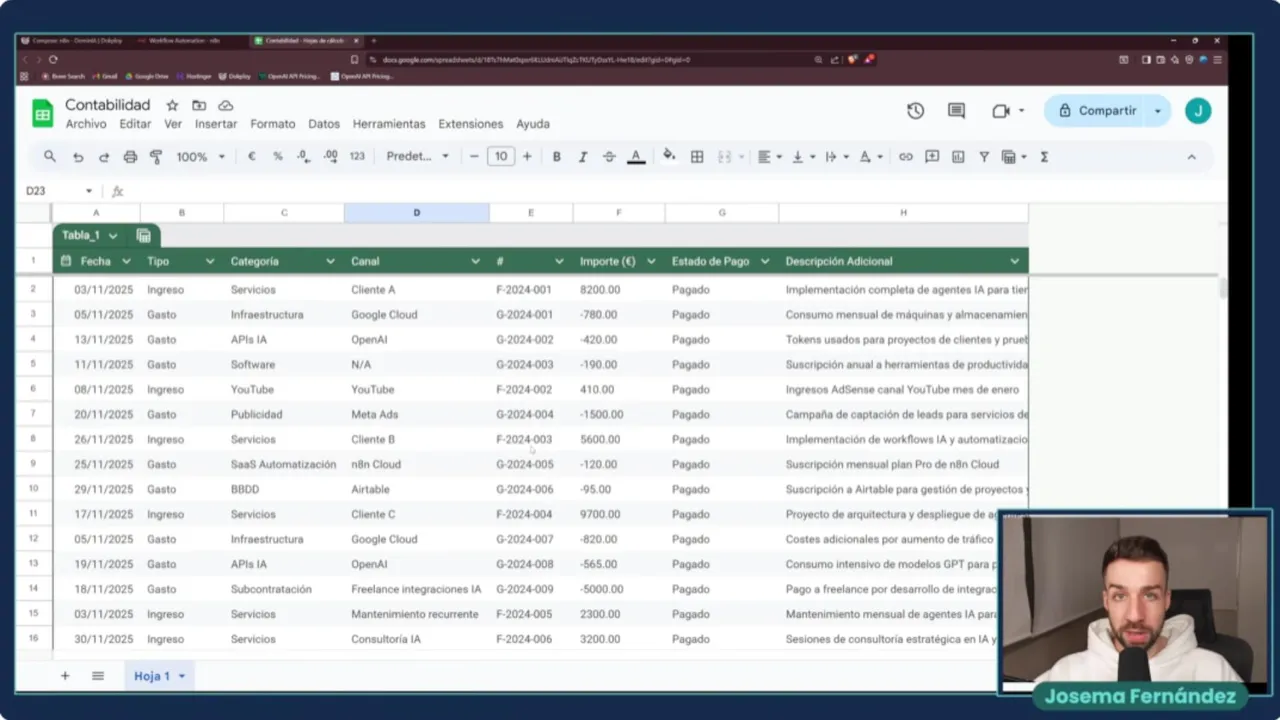
Task: Open filter arrow on Categoría column
Action: [x=330, y=262]
